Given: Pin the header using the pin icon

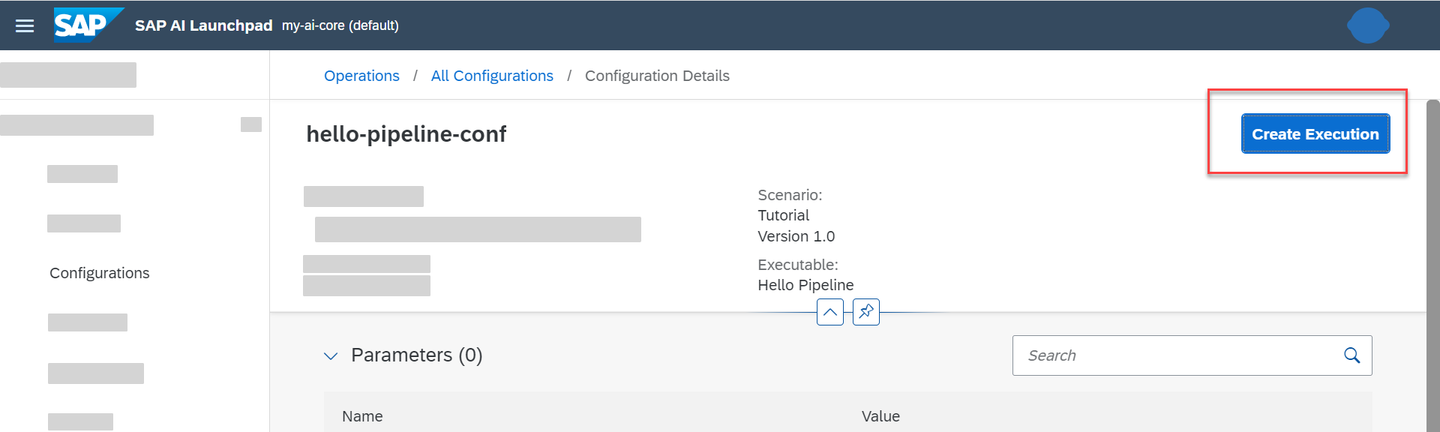Looking at the screenshot, I should click(x=866, y=313).
